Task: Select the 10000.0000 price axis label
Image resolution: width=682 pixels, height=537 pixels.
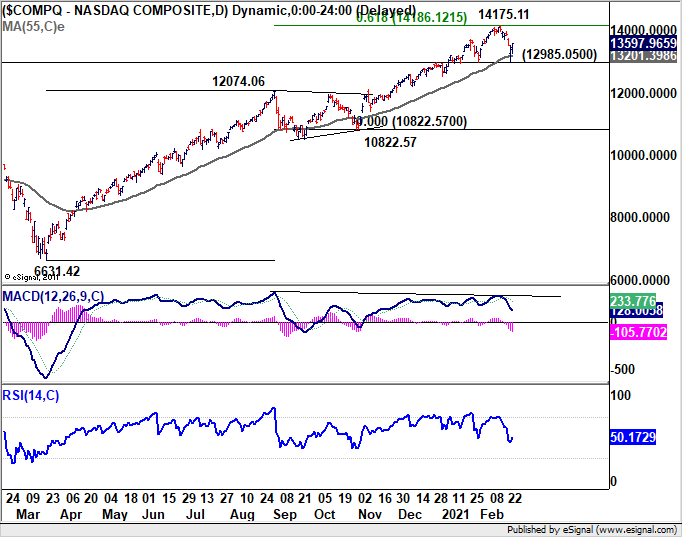Action: [x=643, y=155]
